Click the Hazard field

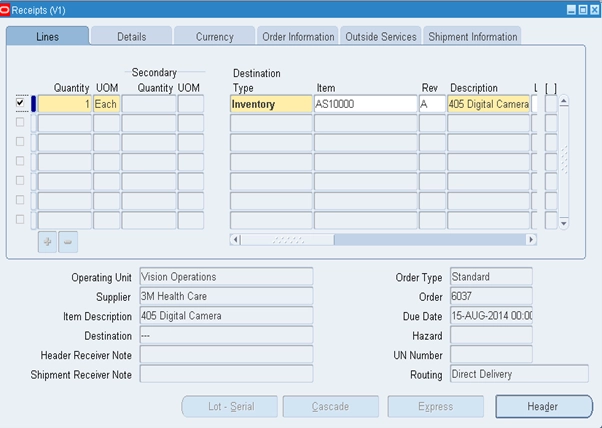[x=491, y=335]
